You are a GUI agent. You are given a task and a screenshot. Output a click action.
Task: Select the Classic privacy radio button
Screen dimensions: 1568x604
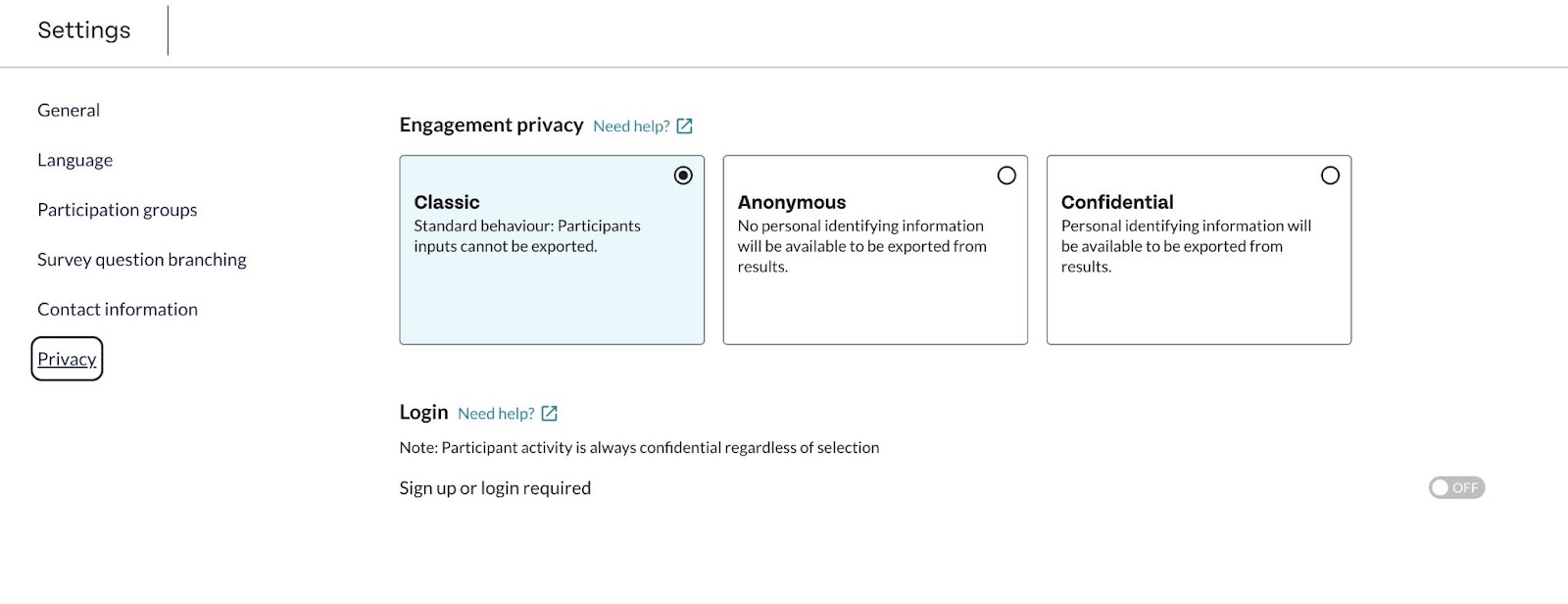click(683, 176)
